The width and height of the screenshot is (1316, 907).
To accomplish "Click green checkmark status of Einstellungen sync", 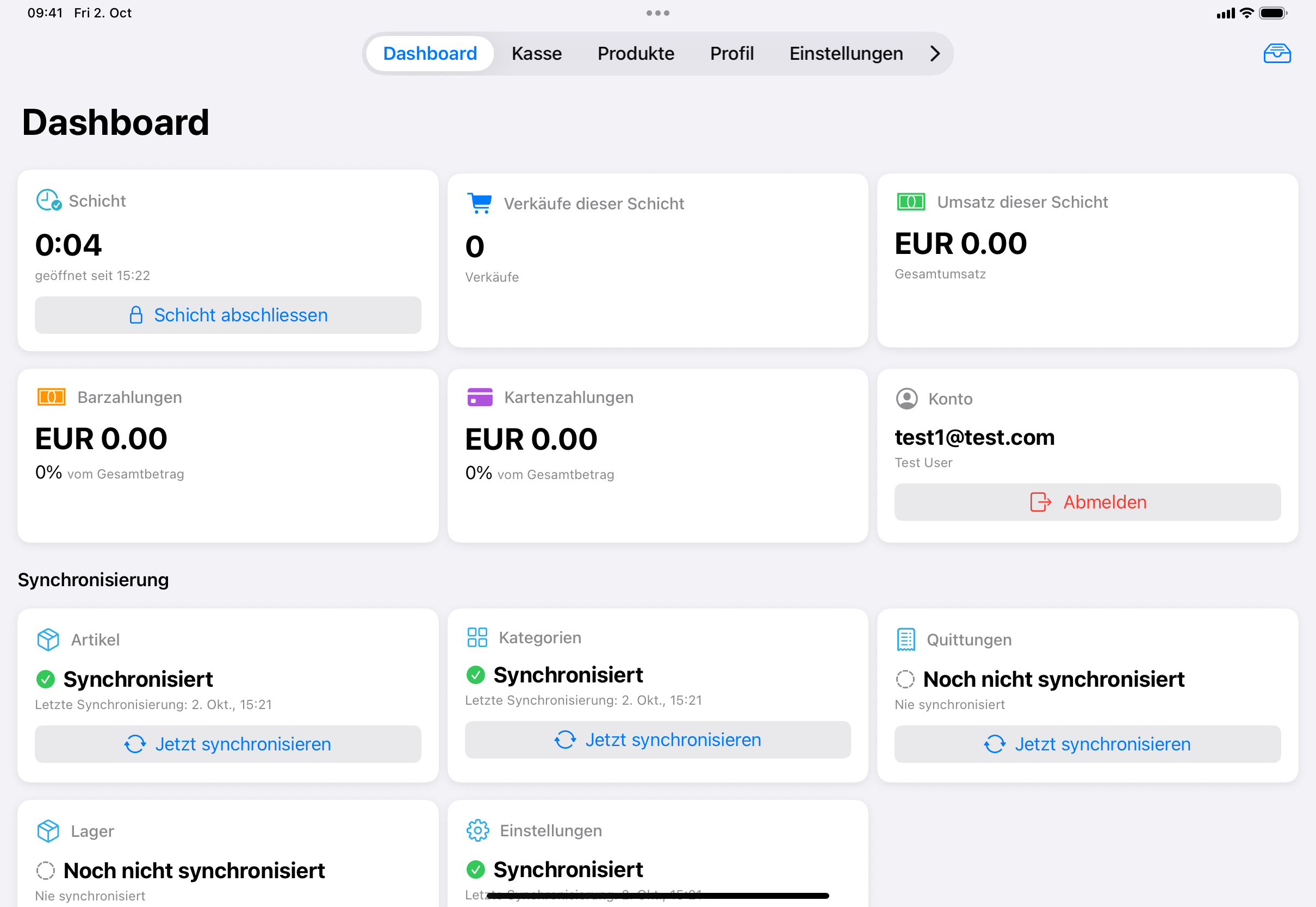I will (x=476, y=869).
